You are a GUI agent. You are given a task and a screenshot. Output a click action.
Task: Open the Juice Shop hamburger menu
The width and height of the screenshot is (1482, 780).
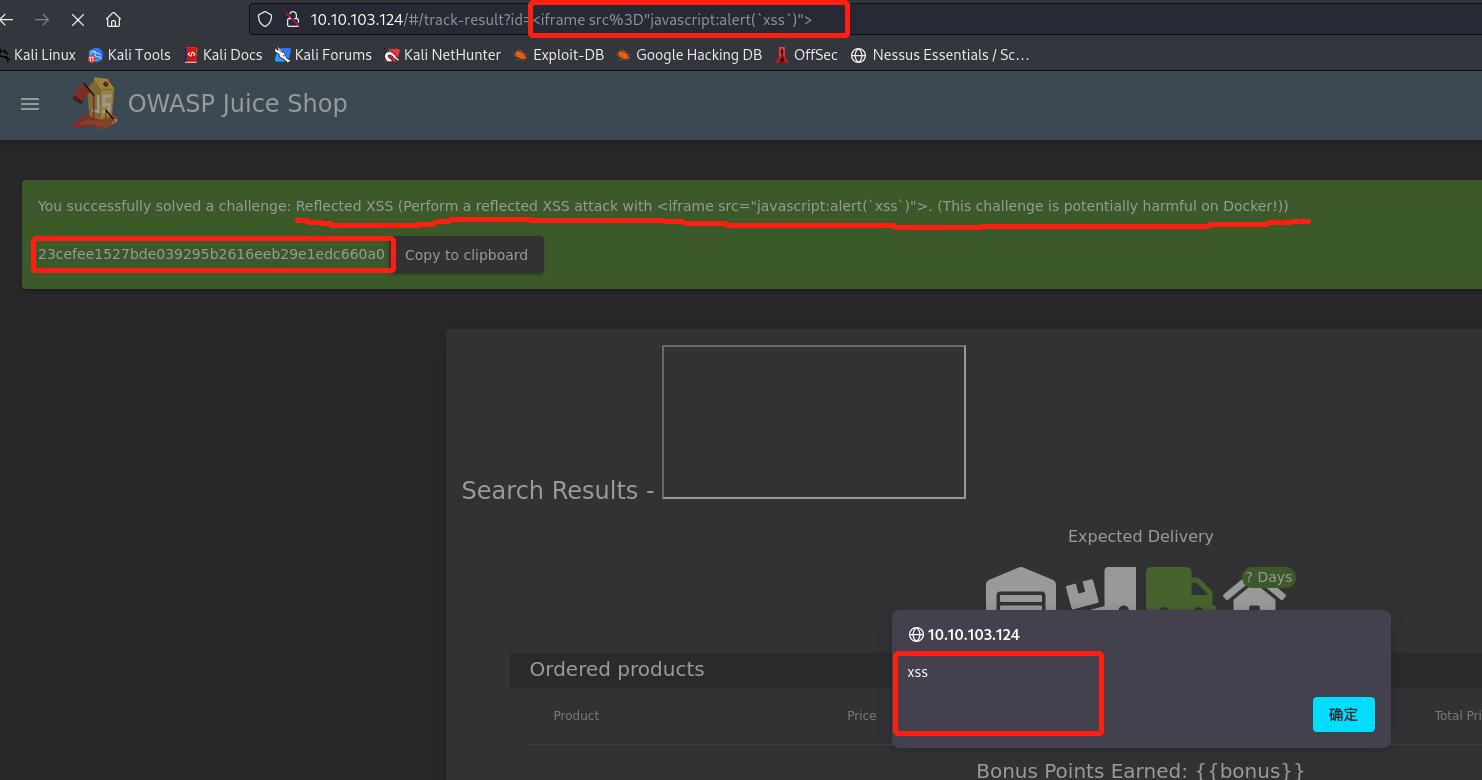pyautogui.click(x=30, y=104)
